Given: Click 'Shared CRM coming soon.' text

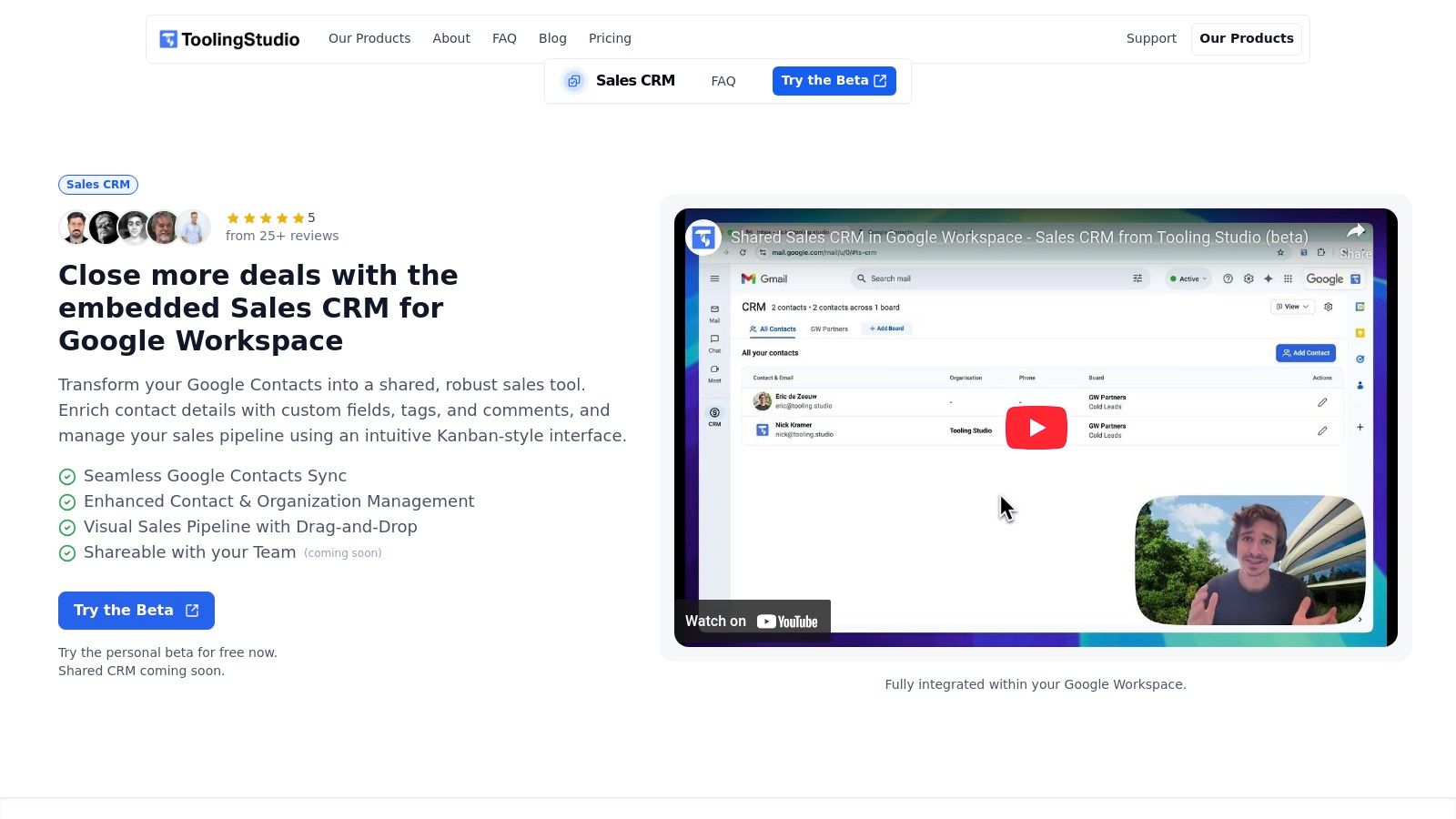Looking at the screenshot, I should 141,671.
